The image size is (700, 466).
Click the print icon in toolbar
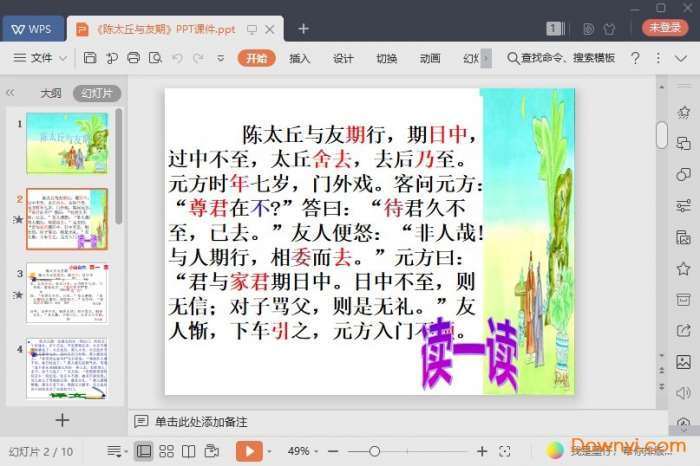[133, 58]
